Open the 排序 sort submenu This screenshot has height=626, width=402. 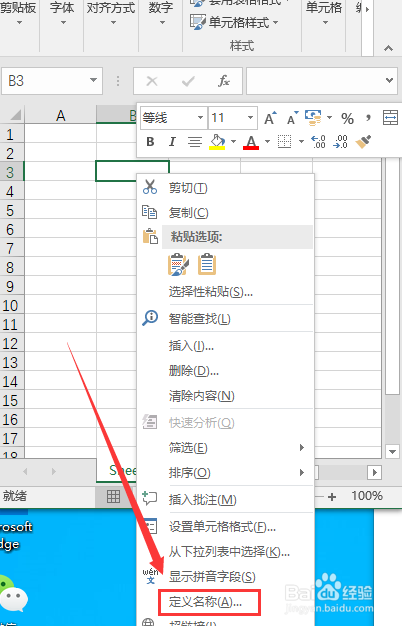pos(225,473)
